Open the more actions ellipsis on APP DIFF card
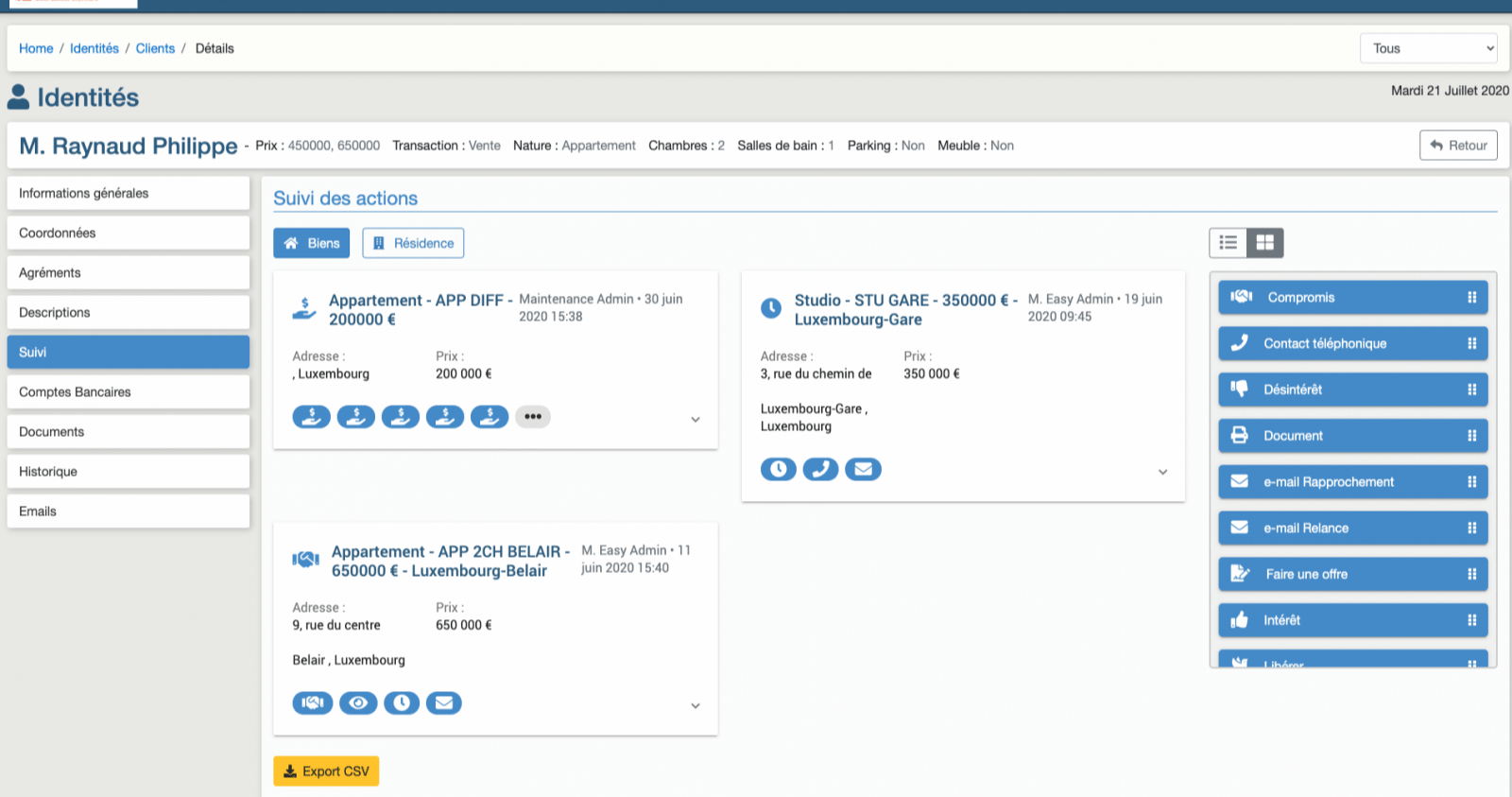The width and height of the screenshot is (1512, 797). 533,417
